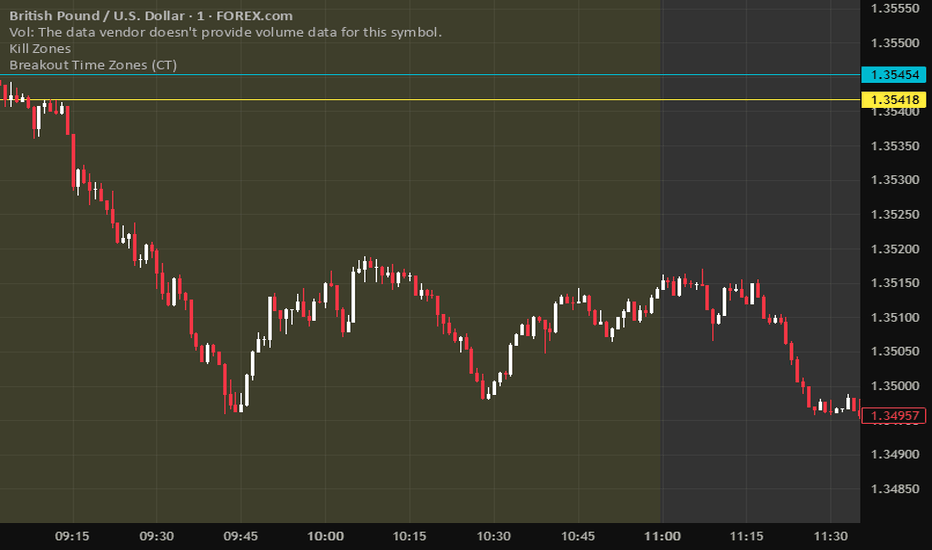Click the 1.35150 price axis value
932x550 pixels.
(895, 282)
